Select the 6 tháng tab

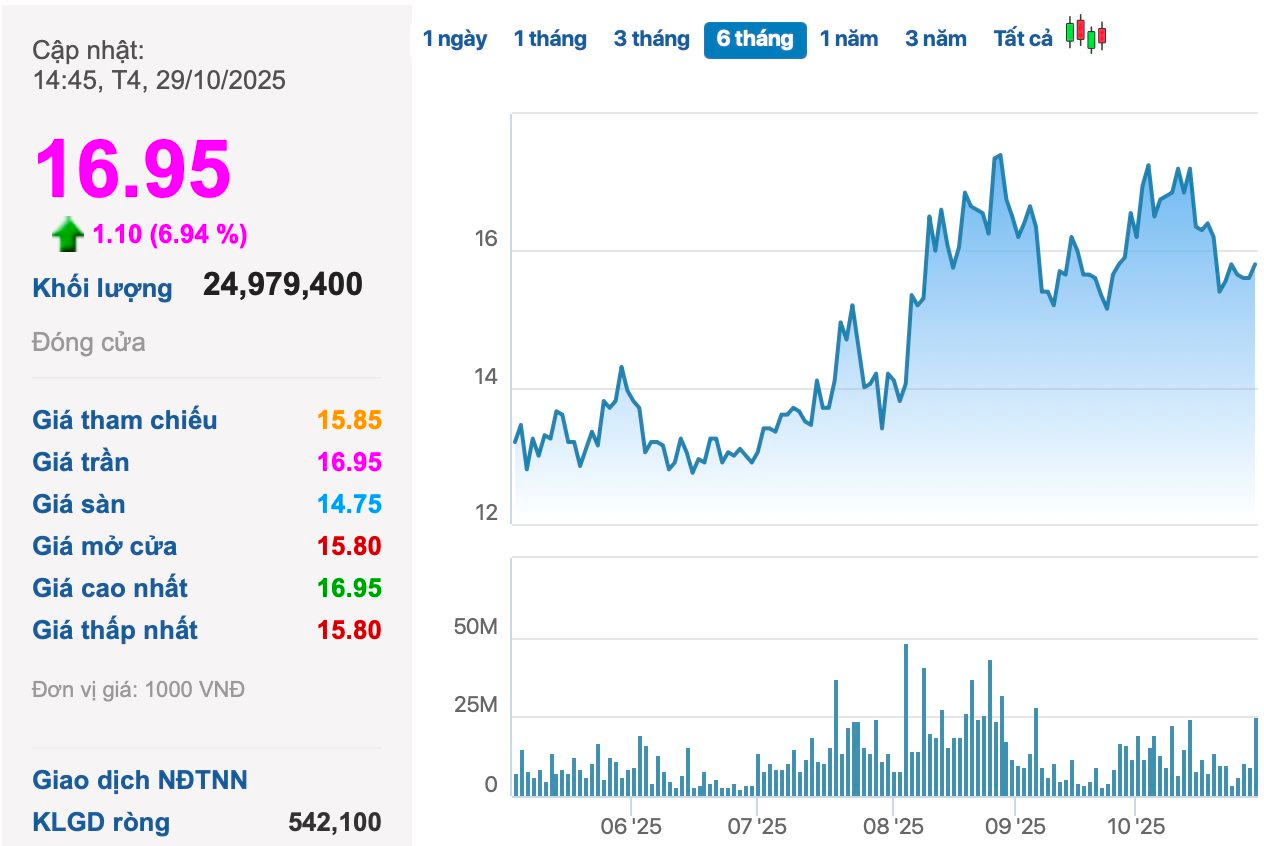(755, 40)
